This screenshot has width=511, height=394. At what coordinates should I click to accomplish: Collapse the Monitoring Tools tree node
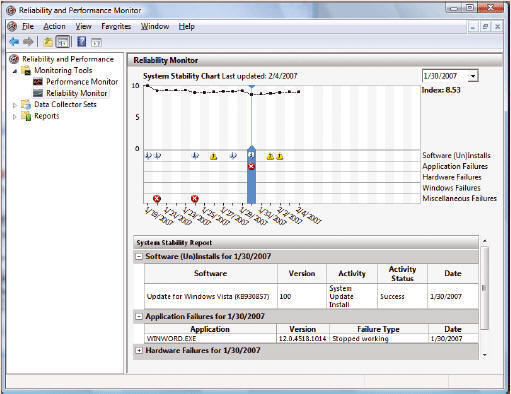[15, 71]
